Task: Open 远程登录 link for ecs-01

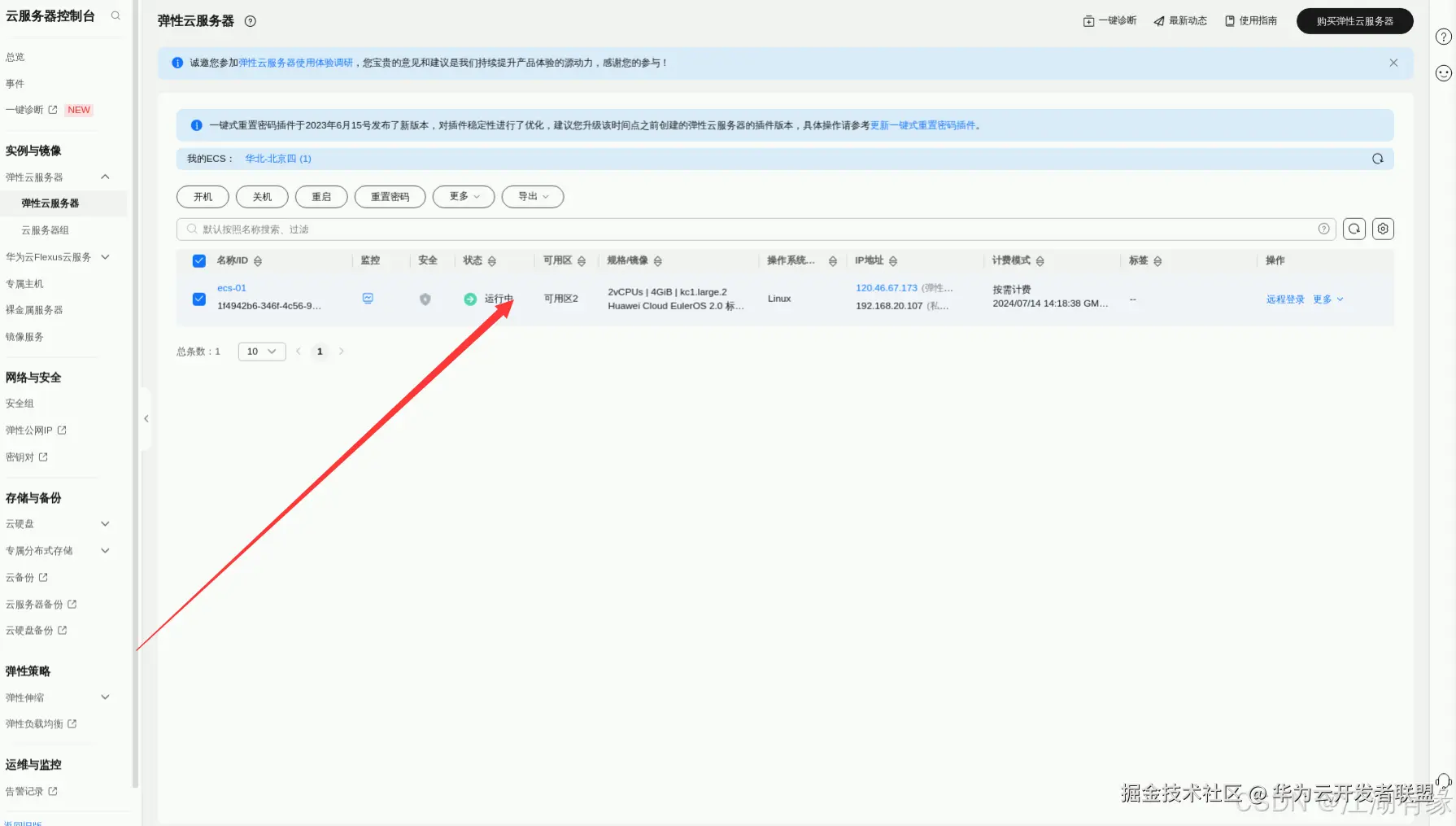Action: point(1285,299)
